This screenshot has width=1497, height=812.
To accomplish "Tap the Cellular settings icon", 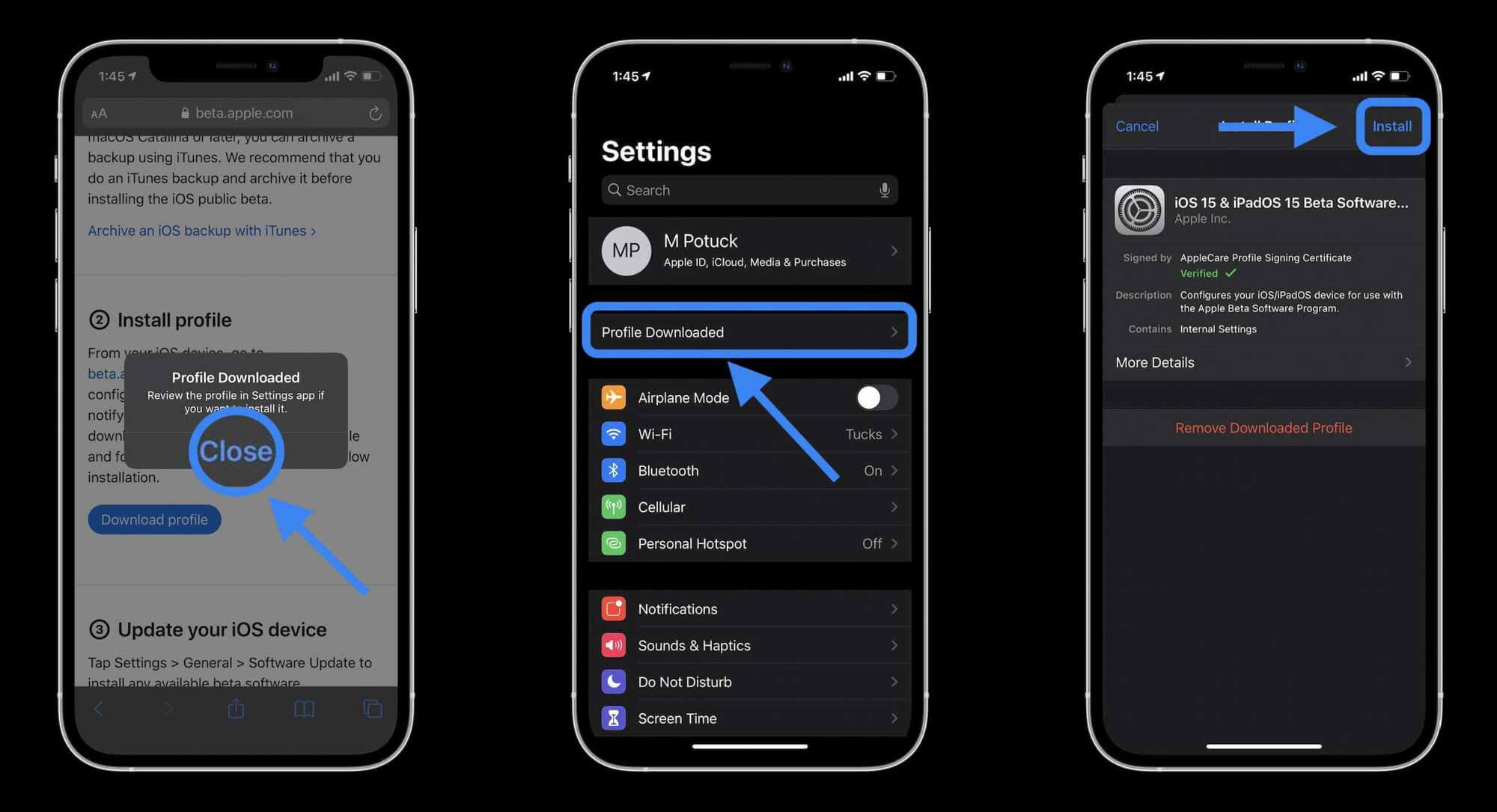I will point(614,507).
